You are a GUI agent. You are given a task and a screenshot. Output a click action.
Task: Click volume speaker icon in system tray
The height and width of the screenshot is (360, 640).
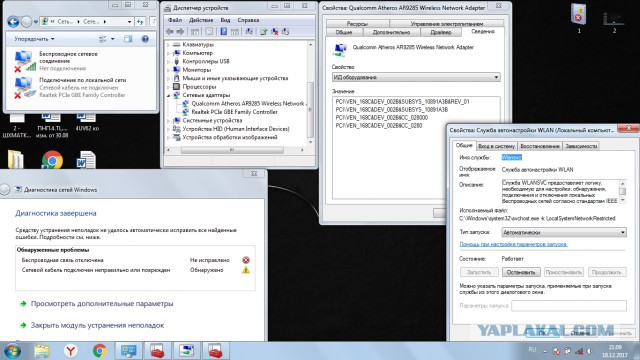click(x=590, y=351)
